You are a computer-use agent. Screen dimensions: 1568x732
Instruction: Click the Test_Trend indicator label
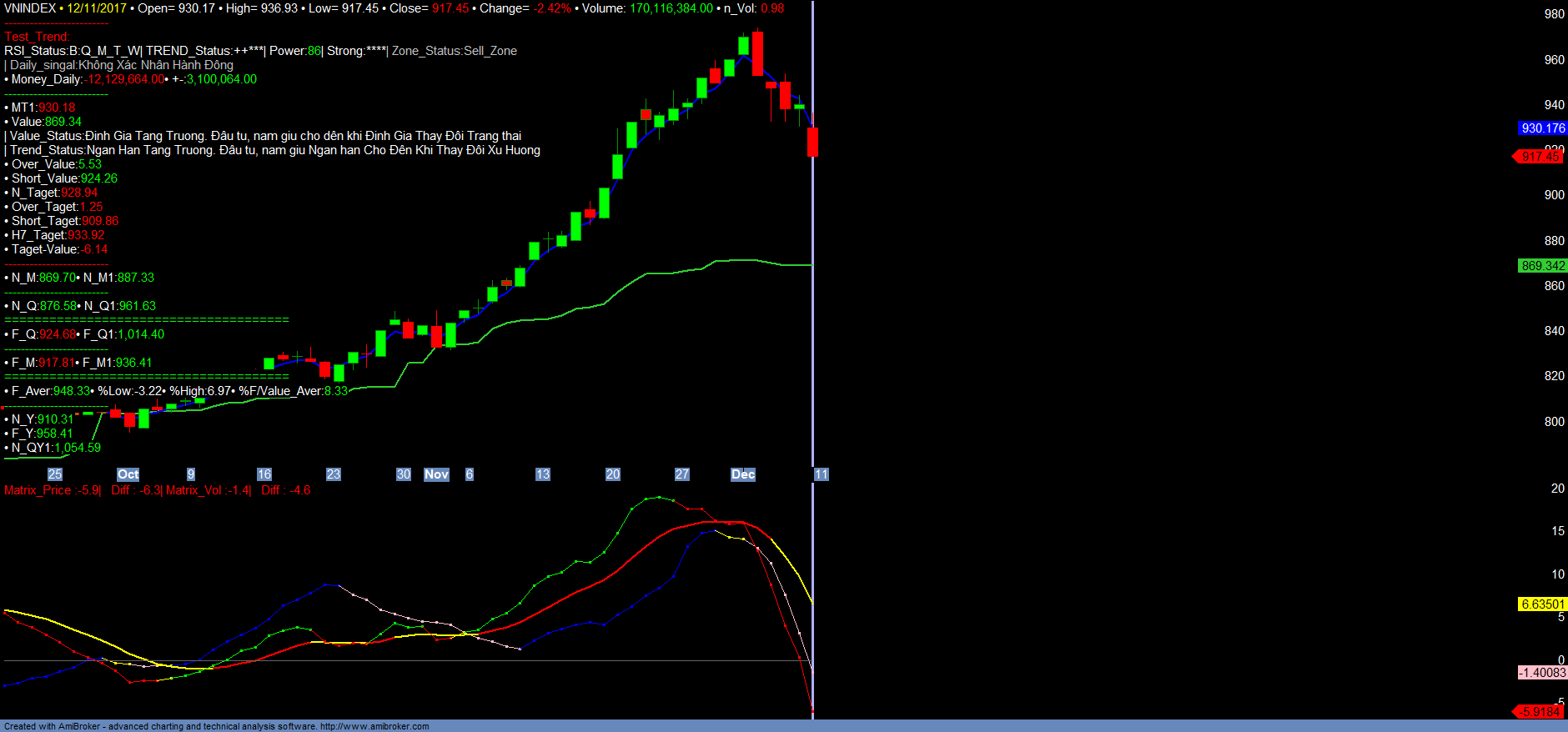click(37, 37)
